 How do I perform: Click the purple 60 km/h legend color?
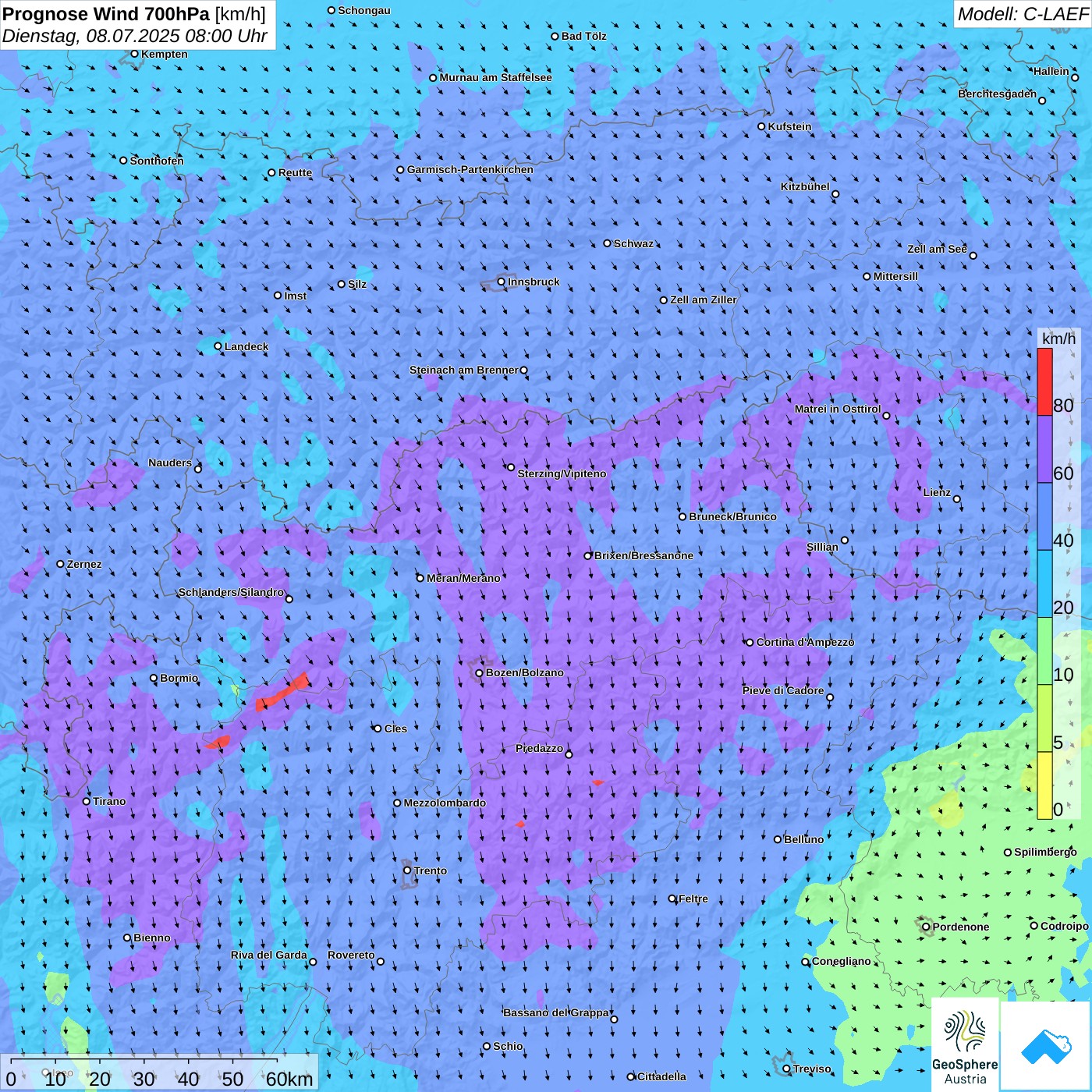click(x=1044, y=449)
